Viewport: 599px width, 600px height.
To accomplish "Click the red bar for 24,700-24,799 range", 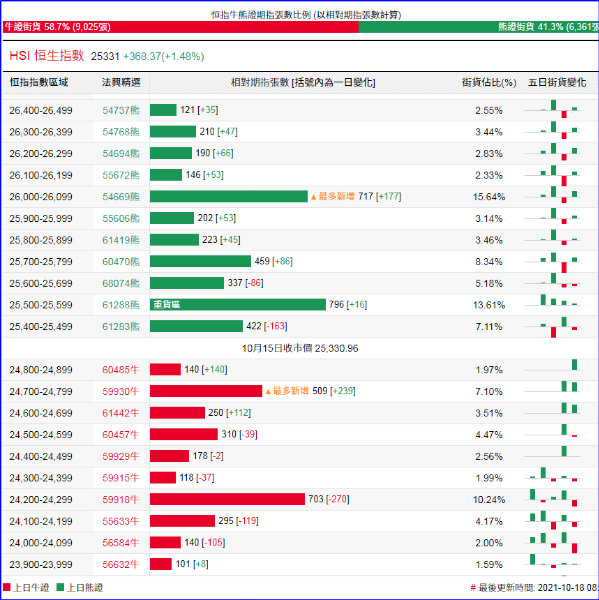I will [206, 391].
